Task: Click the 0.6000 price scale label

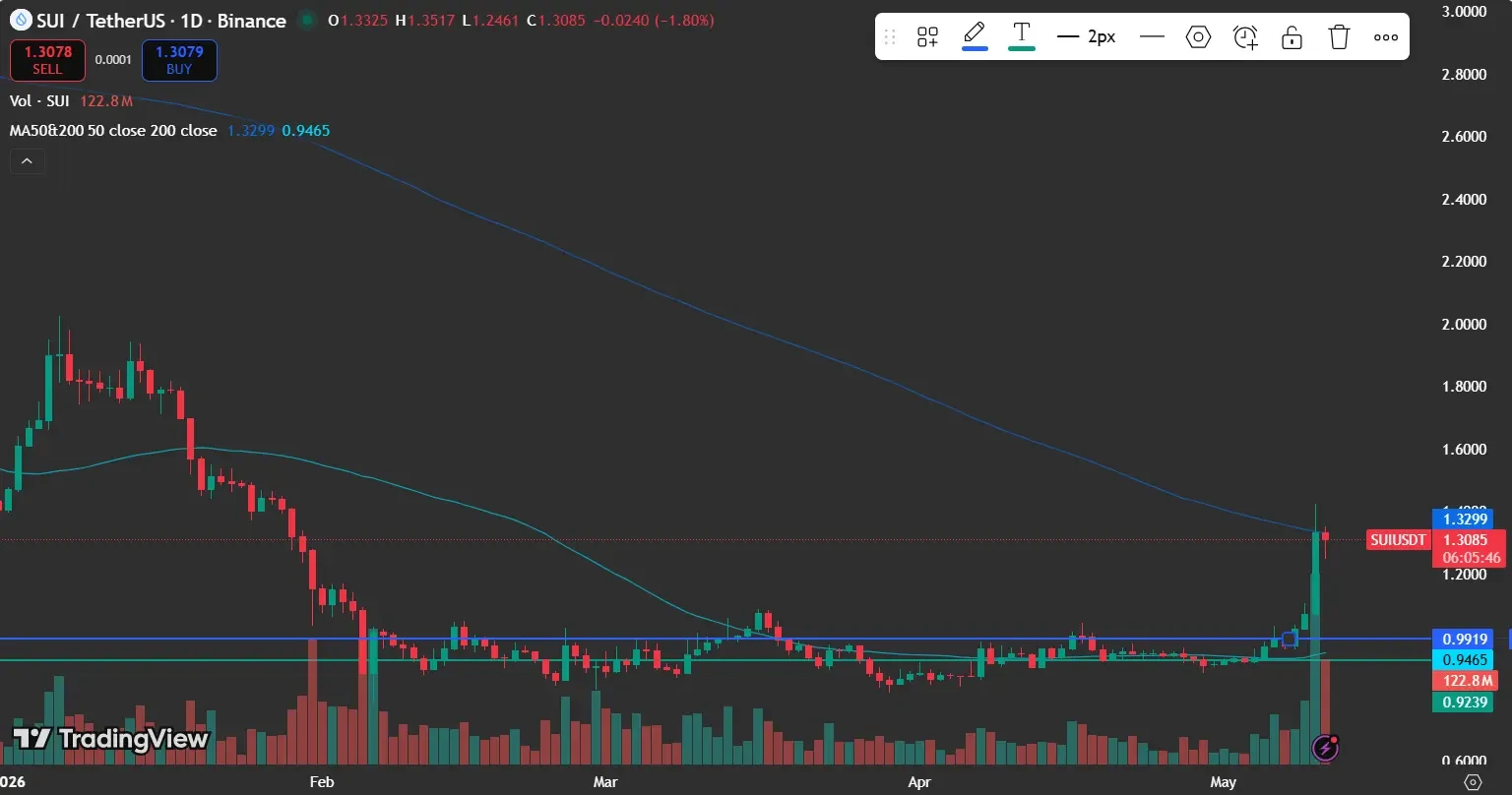Action: pyautogui.click(x=1463, y=762)
